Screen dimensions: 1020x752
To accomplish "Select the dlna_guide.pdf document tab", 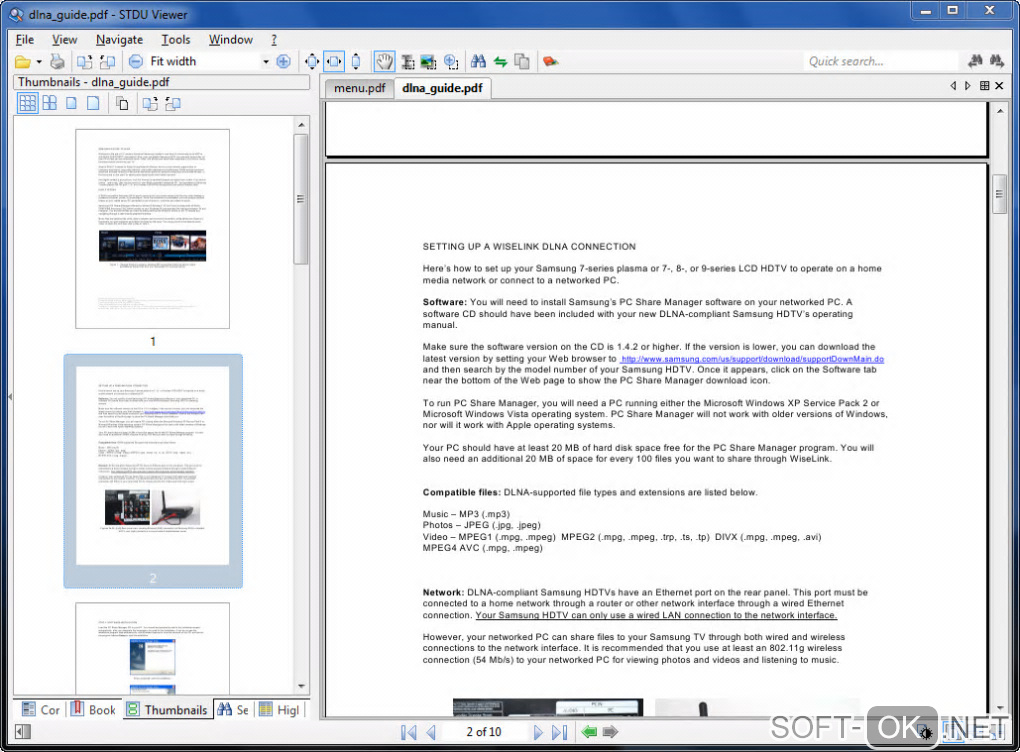I will pyautogui.click(x=442, y=88).
